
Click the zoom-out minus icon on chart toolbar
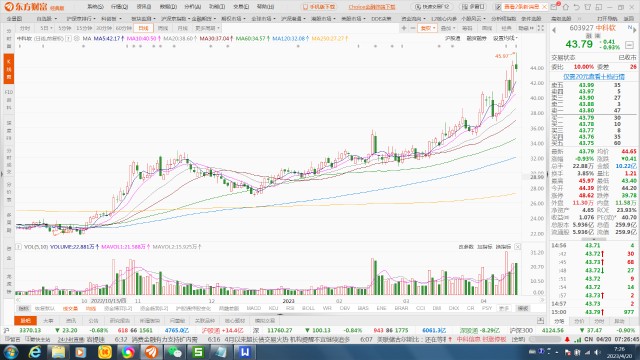[x=413, y=28]
